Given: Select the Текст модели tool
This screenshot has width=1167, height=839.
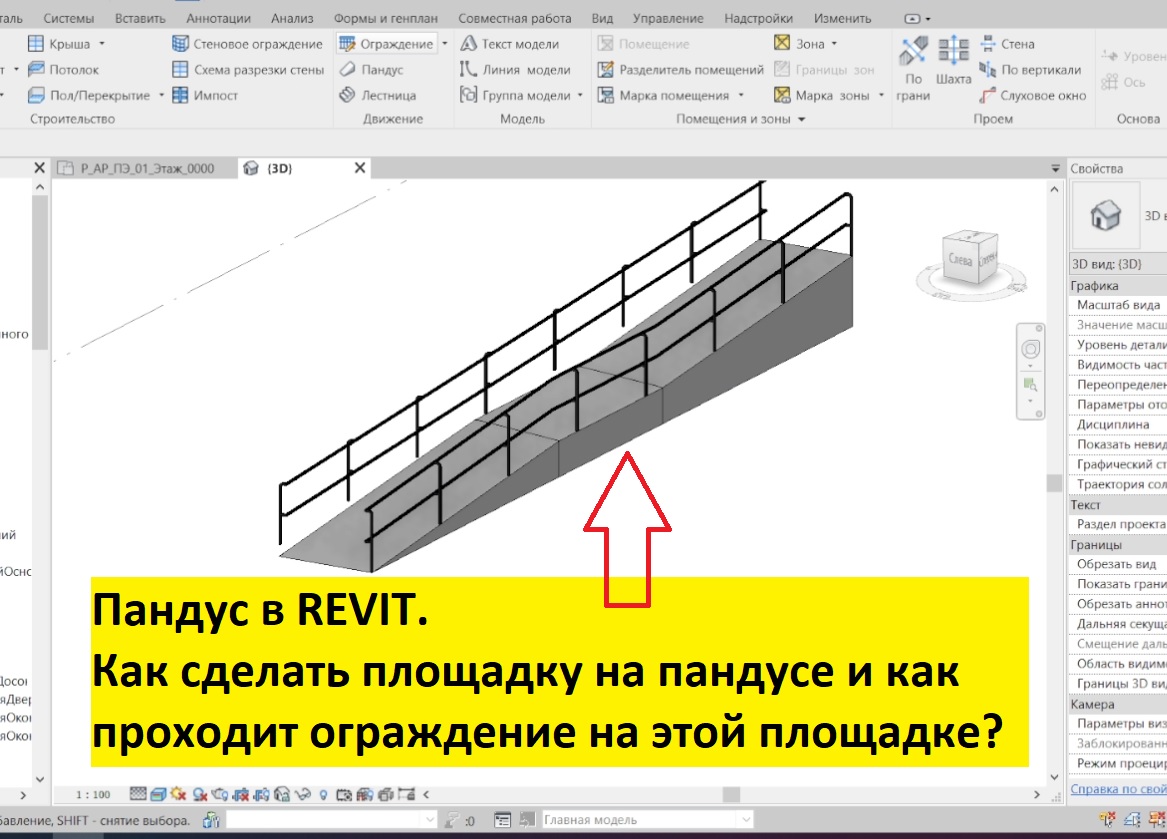Looking at the screenshot, I should [509, 44].
